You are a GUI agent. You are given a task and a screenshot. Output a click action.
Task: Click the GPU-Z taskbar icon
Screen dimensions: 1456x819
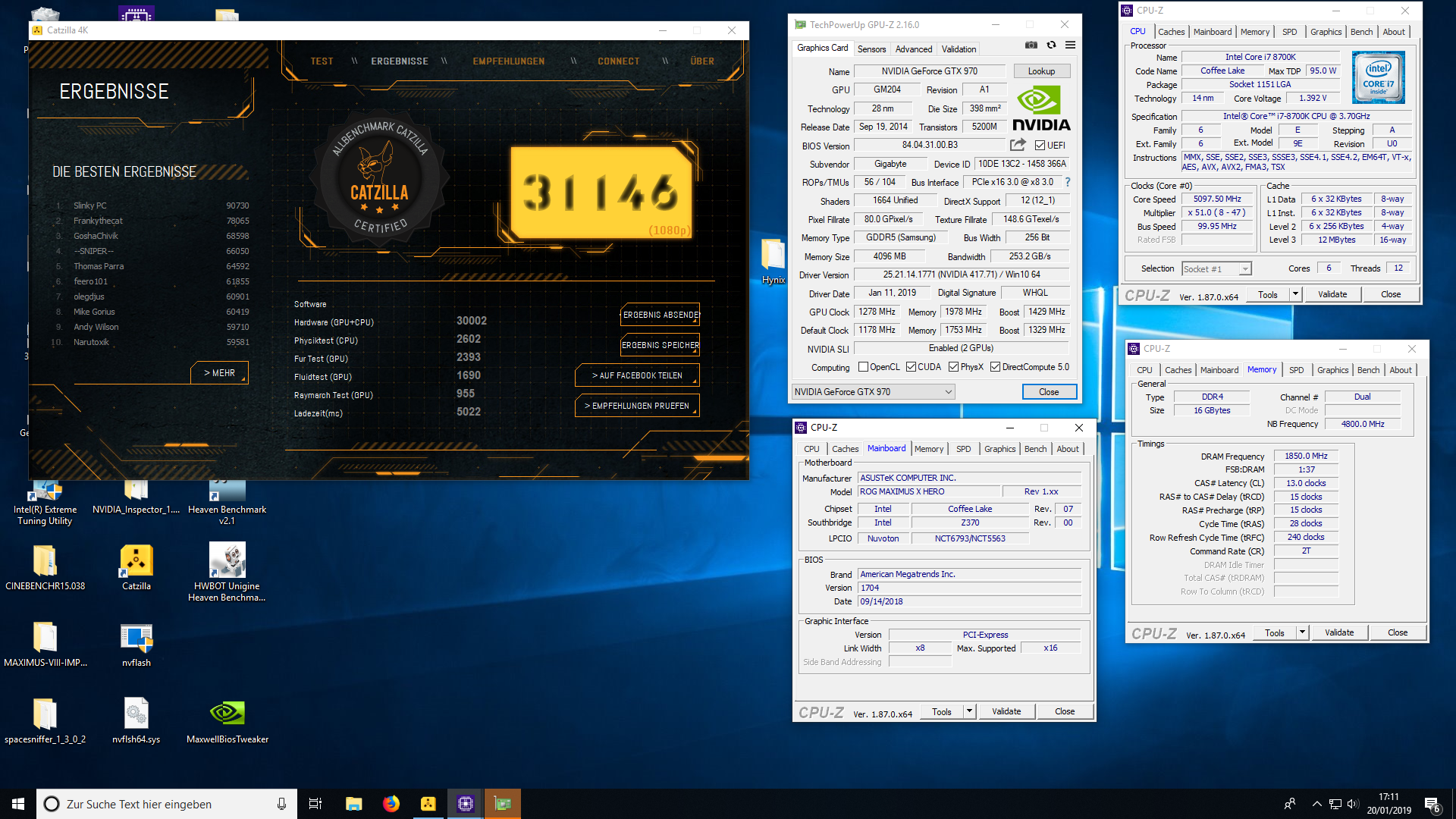(x=503, y=804)
